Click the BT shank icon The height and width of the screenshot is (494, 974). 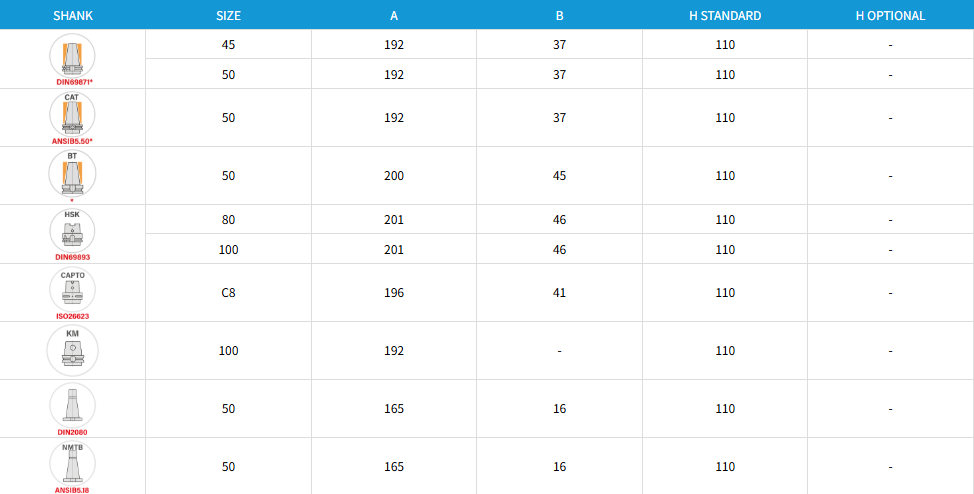pos(73,173)
